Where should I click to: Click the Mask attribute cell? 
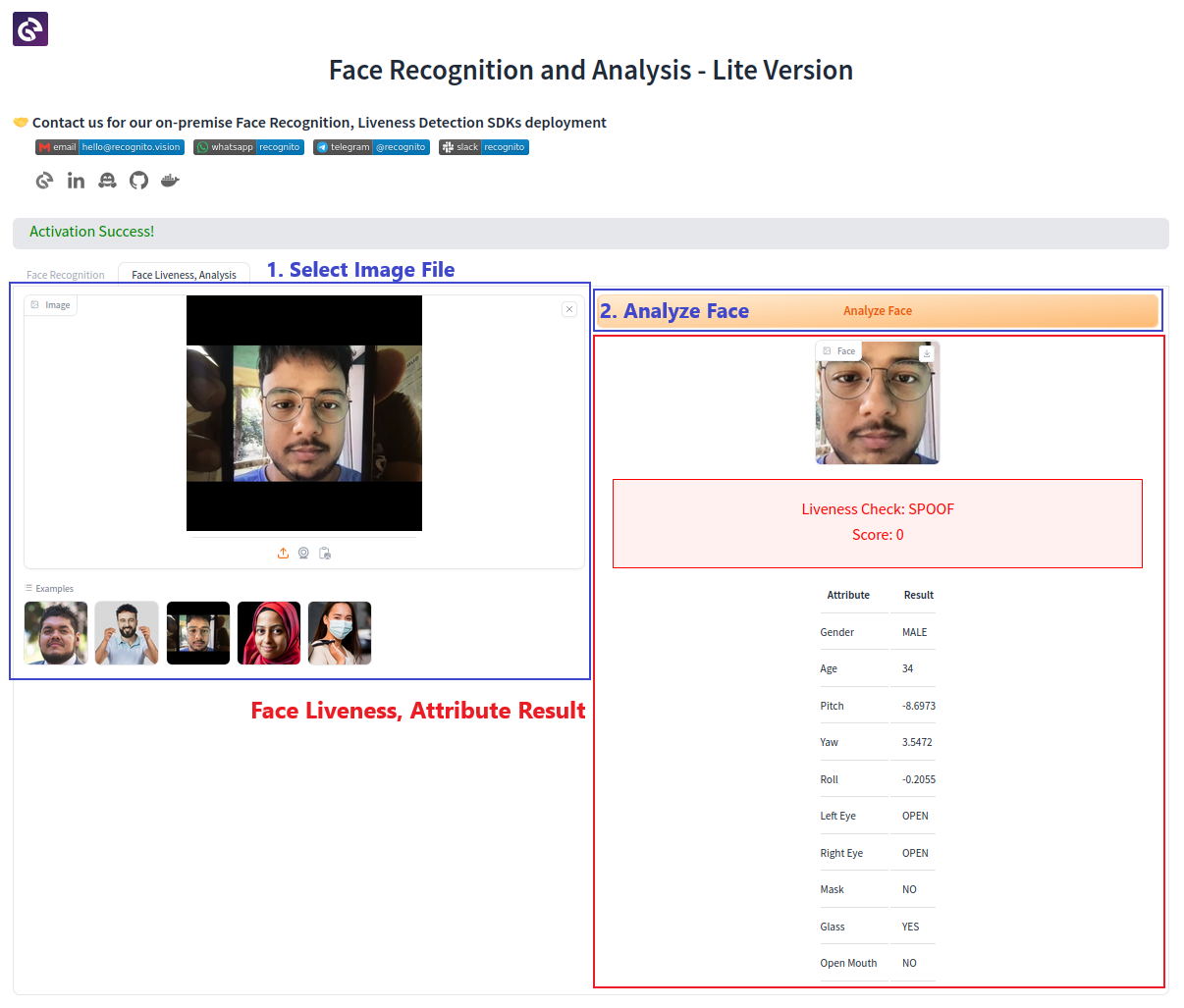[x=832, y=889]
